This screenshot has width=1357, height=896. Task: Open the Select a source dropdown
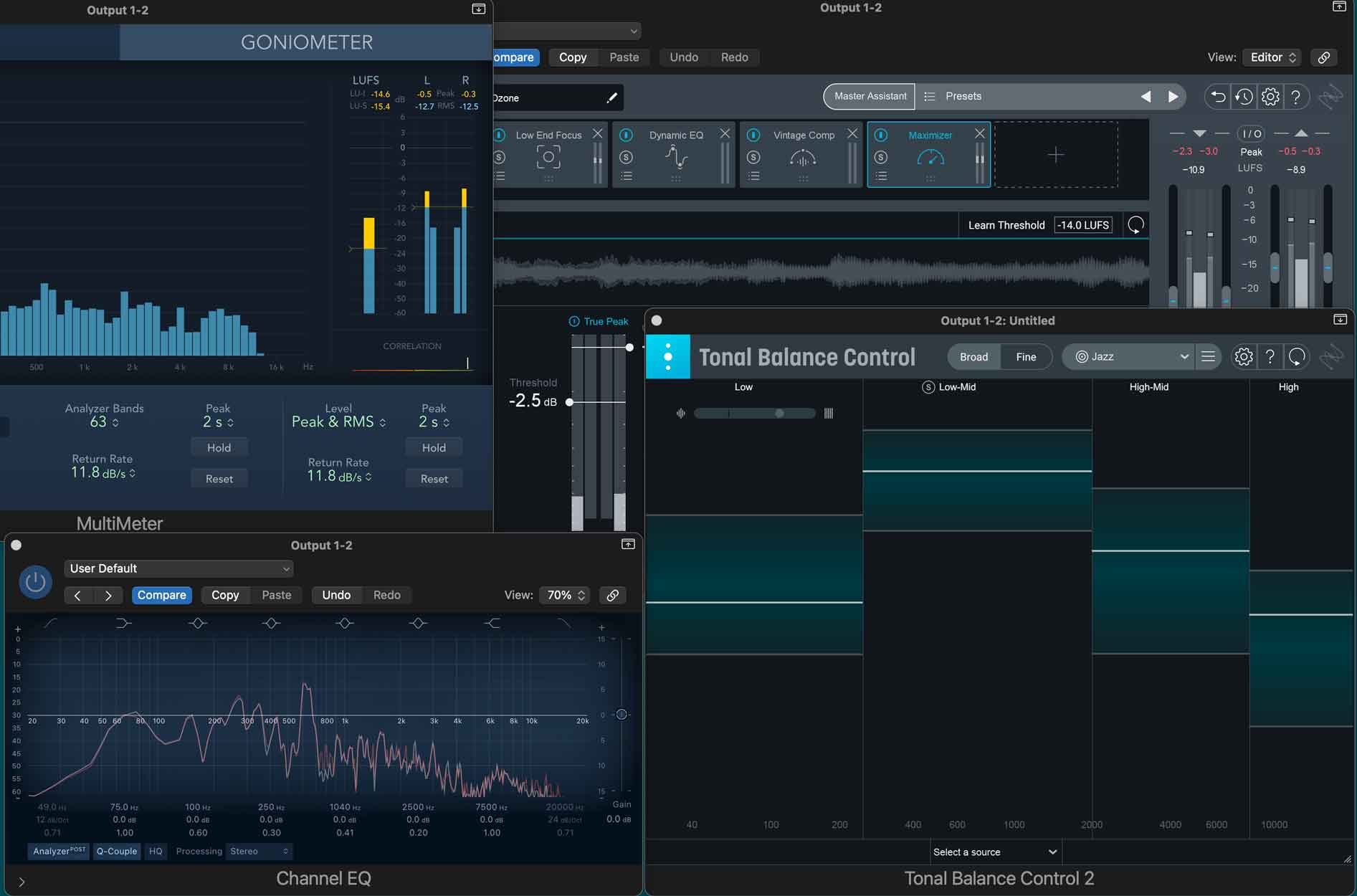995,852
